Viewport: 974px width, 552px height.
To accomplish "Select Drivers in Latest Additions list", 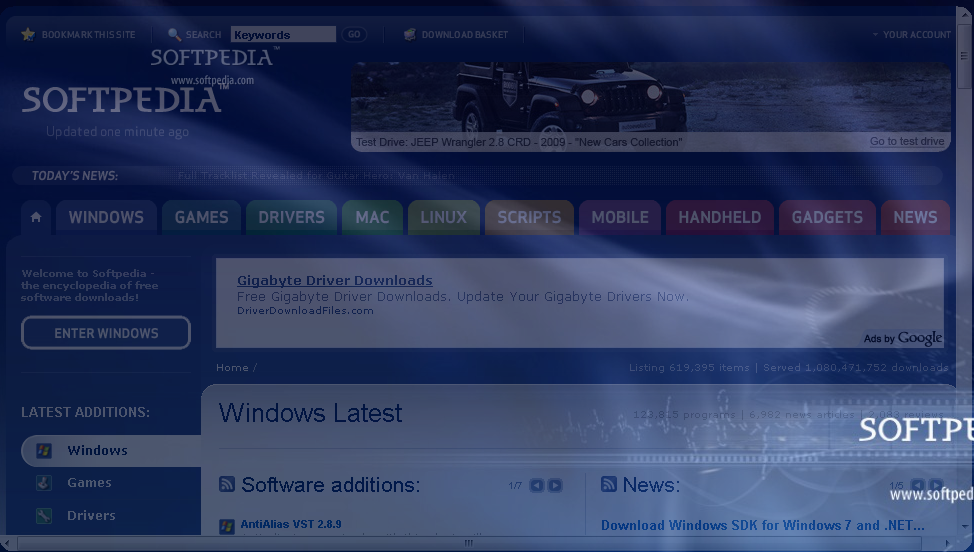I will [91, 515].
